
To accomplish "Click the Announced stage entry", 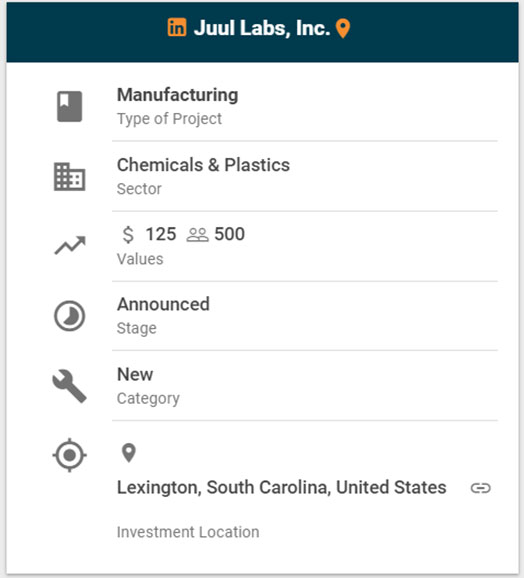I will [163, 304].
